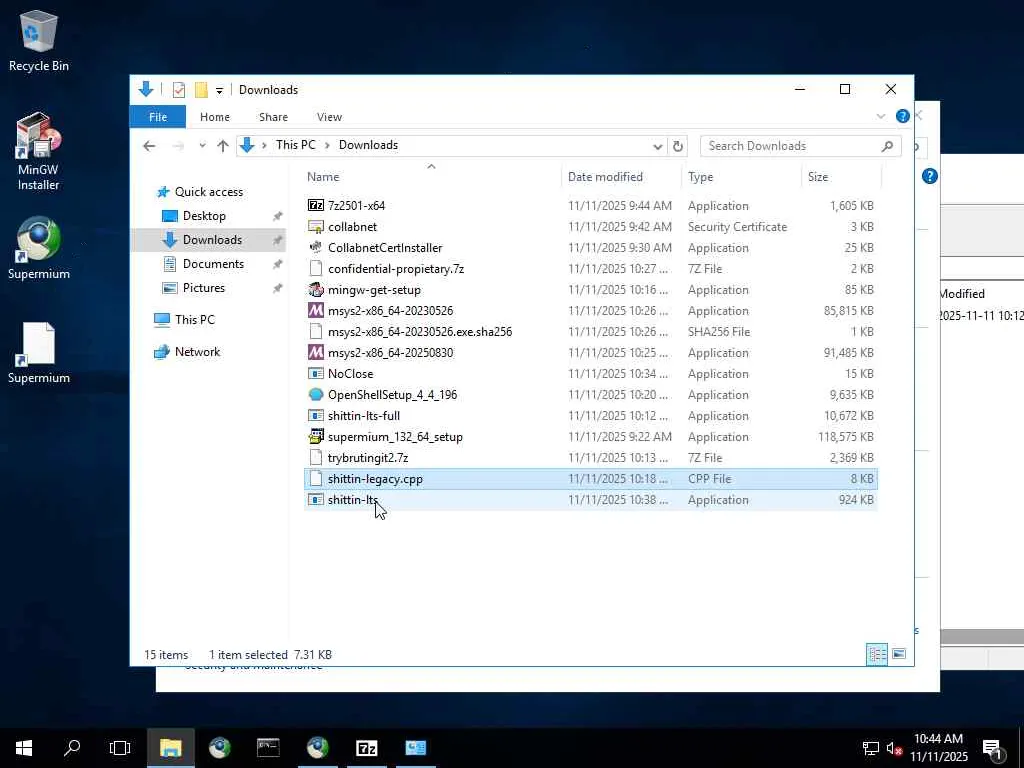The height and width of the screenshot is (768, 1024).
Task: Switch to details view layout
Action: tap(876, 654)
